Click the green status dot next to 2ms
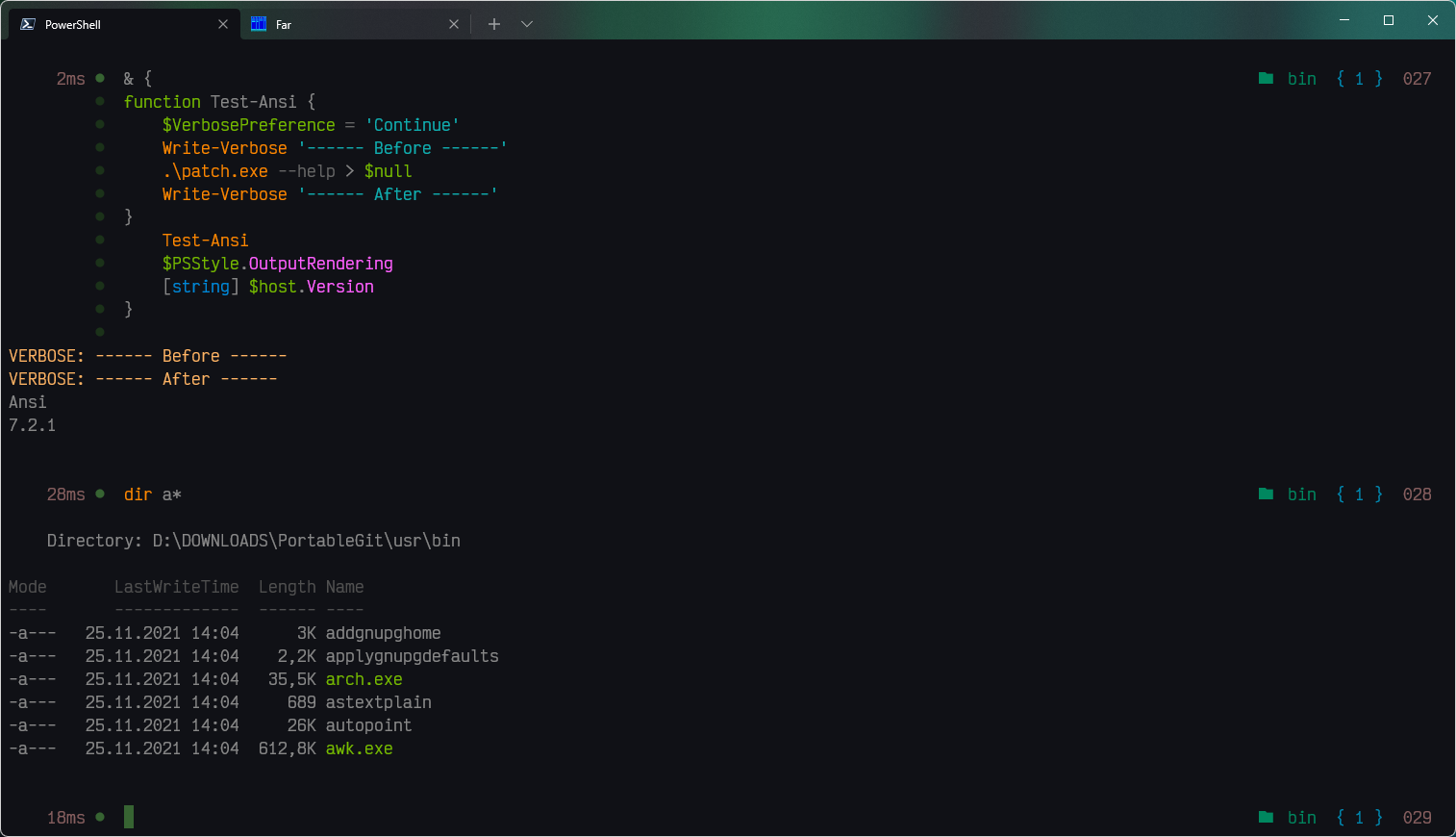1456x837 pixels. 100,78
